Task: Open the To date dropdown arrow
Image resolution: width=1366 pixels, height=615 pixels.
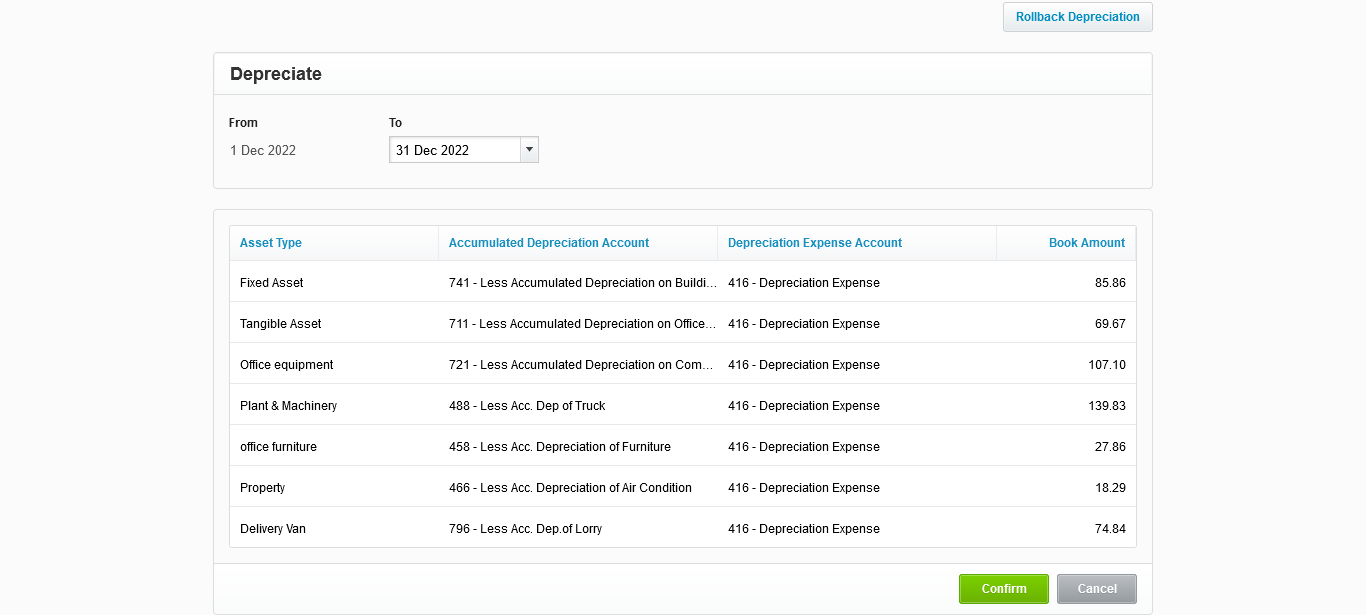Action: (530, 150)
